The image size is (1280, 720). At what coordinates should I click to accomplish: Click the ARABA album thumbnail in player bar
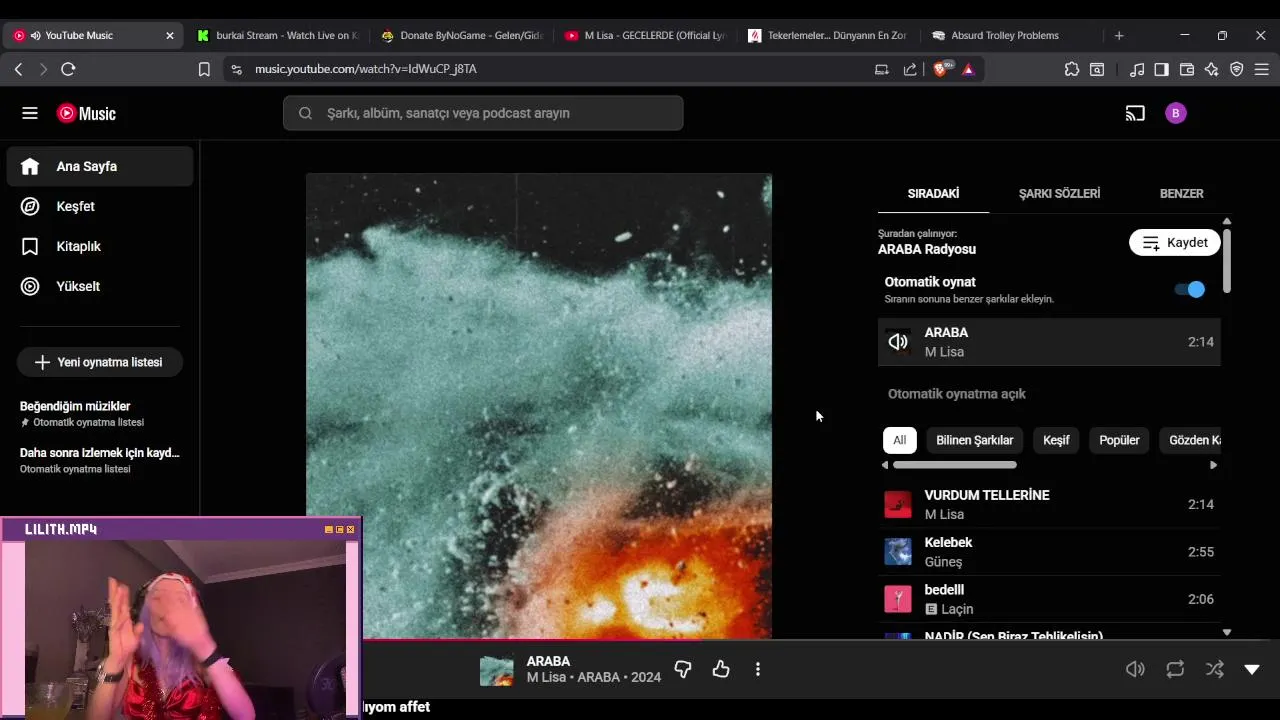pos(497,670)
